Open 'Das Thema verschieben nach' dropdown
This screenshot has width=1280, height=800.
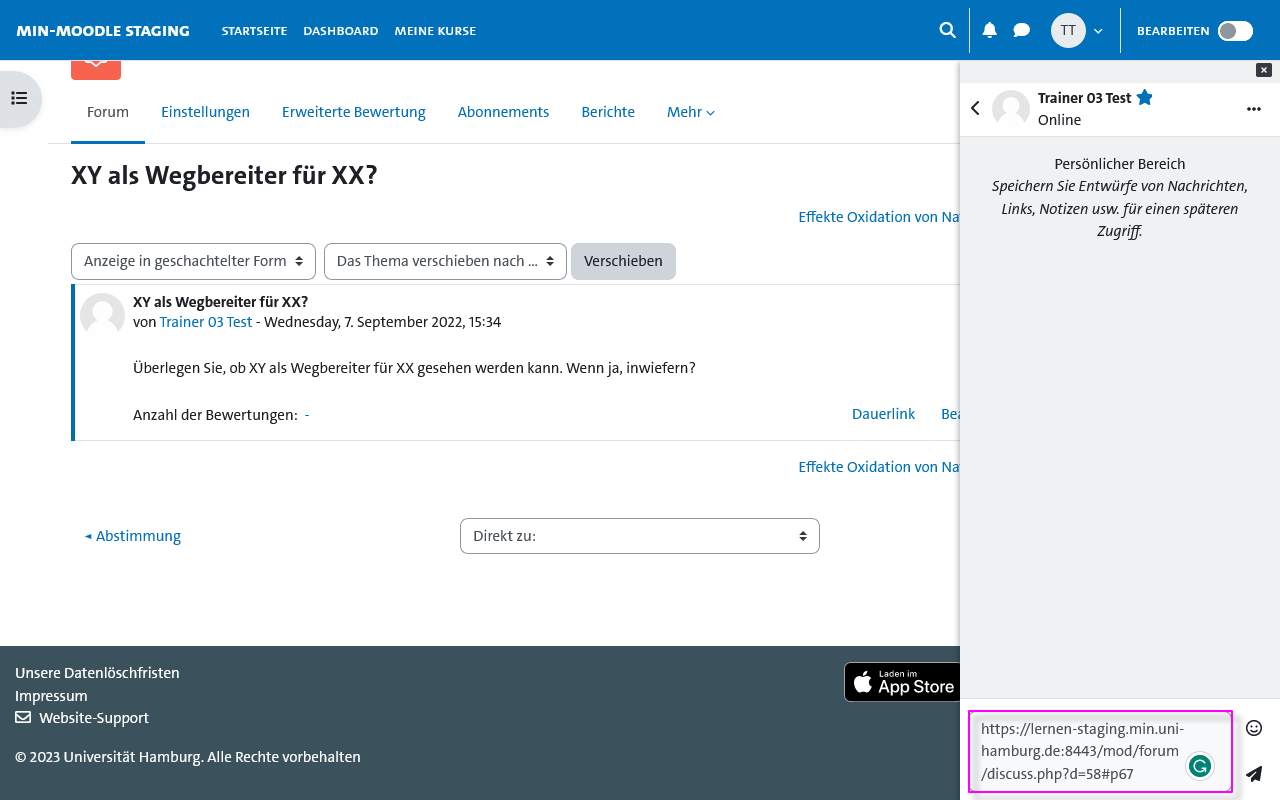[x=445, y=261]
